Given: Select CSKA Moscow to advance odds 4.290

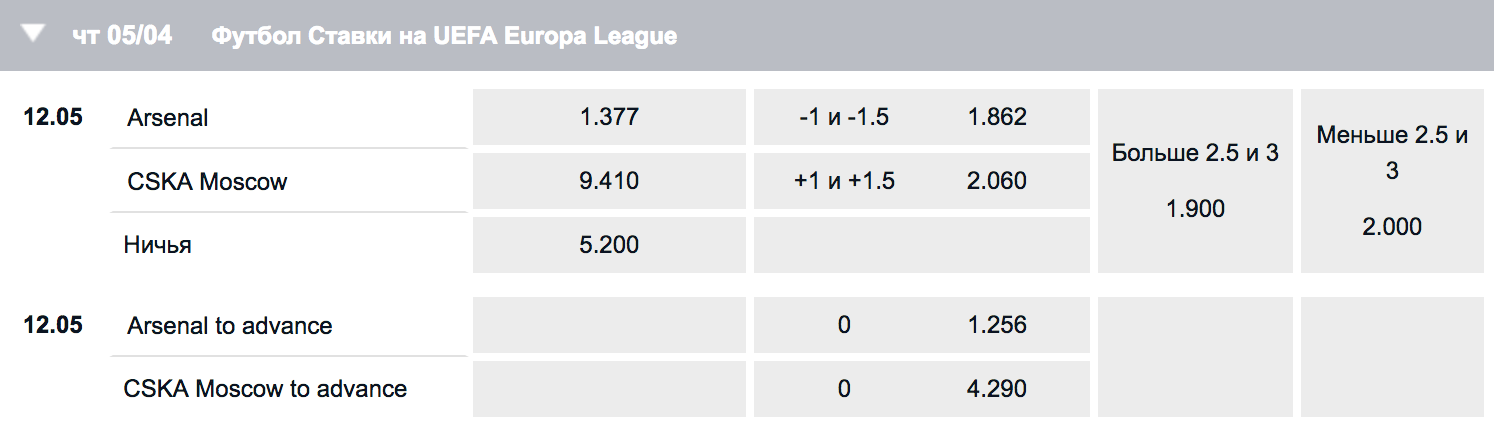Looking at the screenshot, I should (x=921, y=388).
